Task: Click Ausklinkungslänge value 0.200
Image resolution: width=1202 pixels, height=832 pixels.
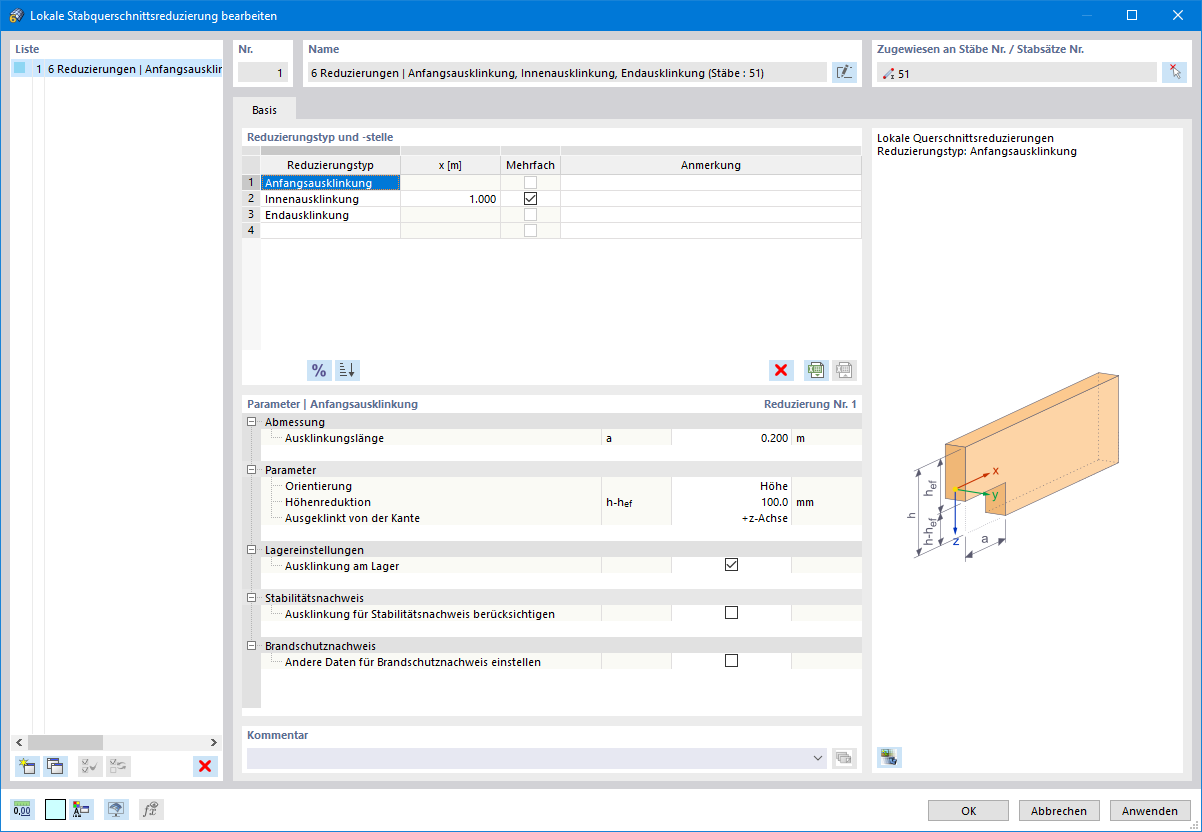Action: click(x=731, y=438)
